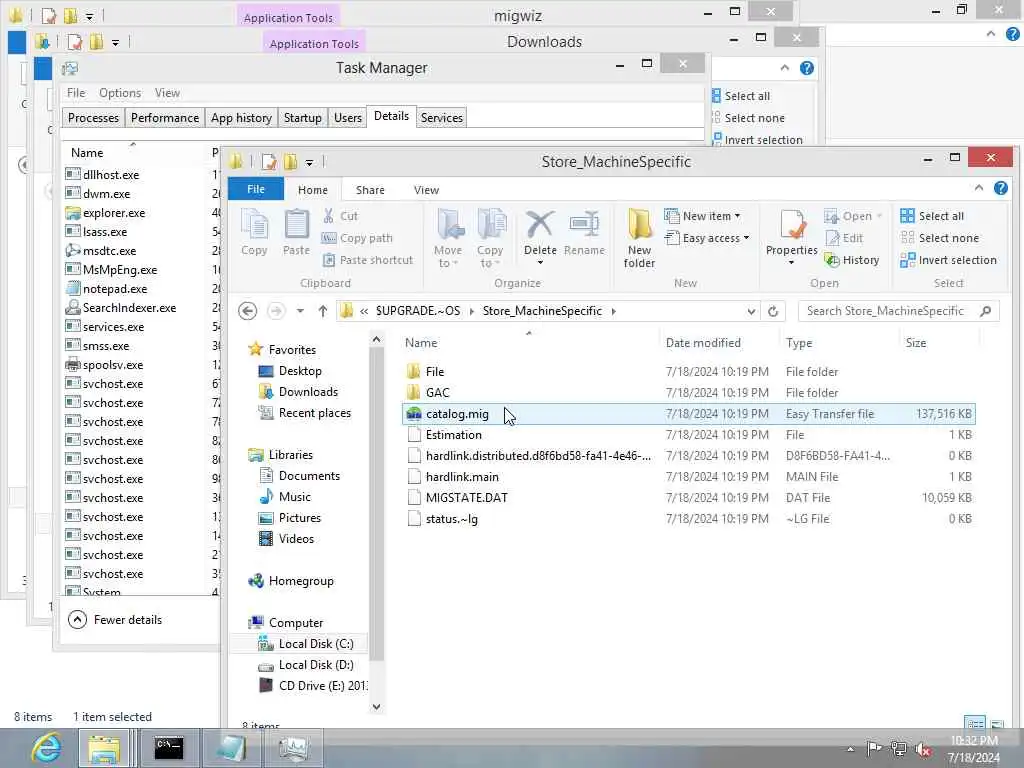Click the muted volume tray icon
The height and width of the screenshot is (768, 1024).
pyautogui.click(x=923, y=749)
